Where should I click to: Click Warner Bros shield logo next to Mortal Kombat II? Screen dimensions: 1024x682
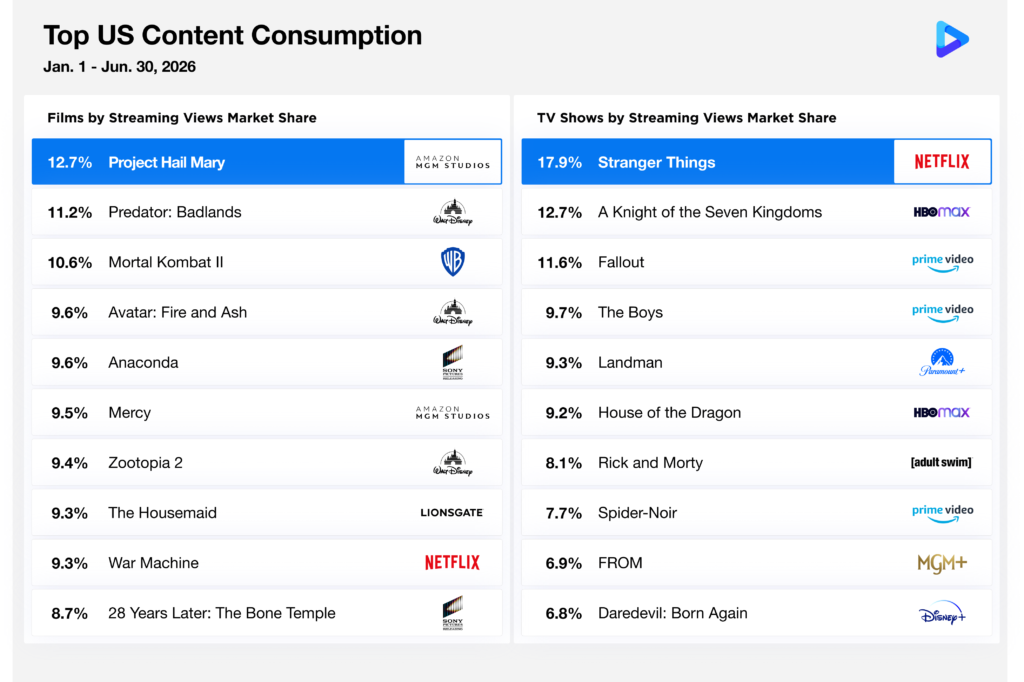tap(453, 262)
